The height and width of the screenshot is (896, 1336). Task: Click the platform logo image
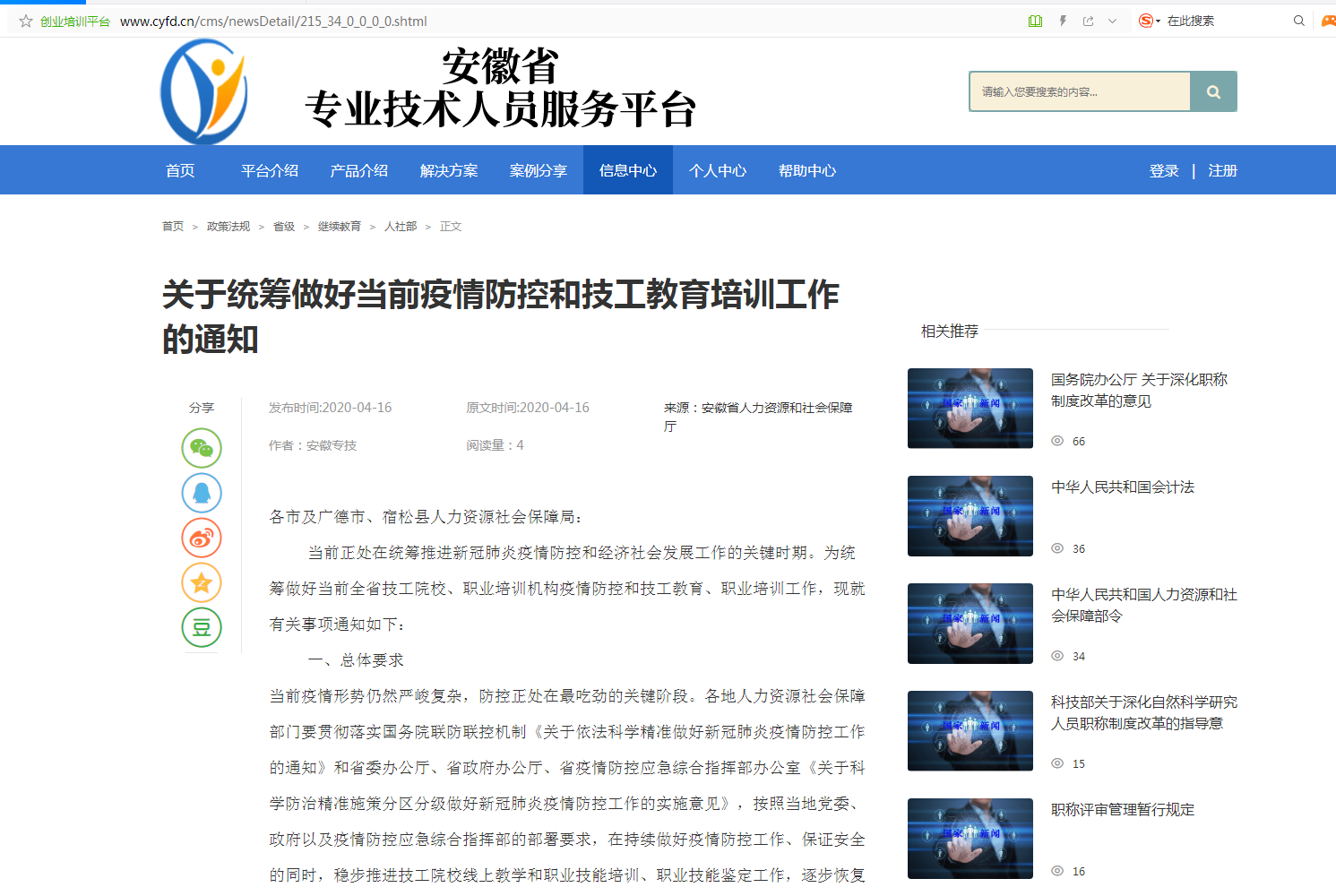point(203,91)
